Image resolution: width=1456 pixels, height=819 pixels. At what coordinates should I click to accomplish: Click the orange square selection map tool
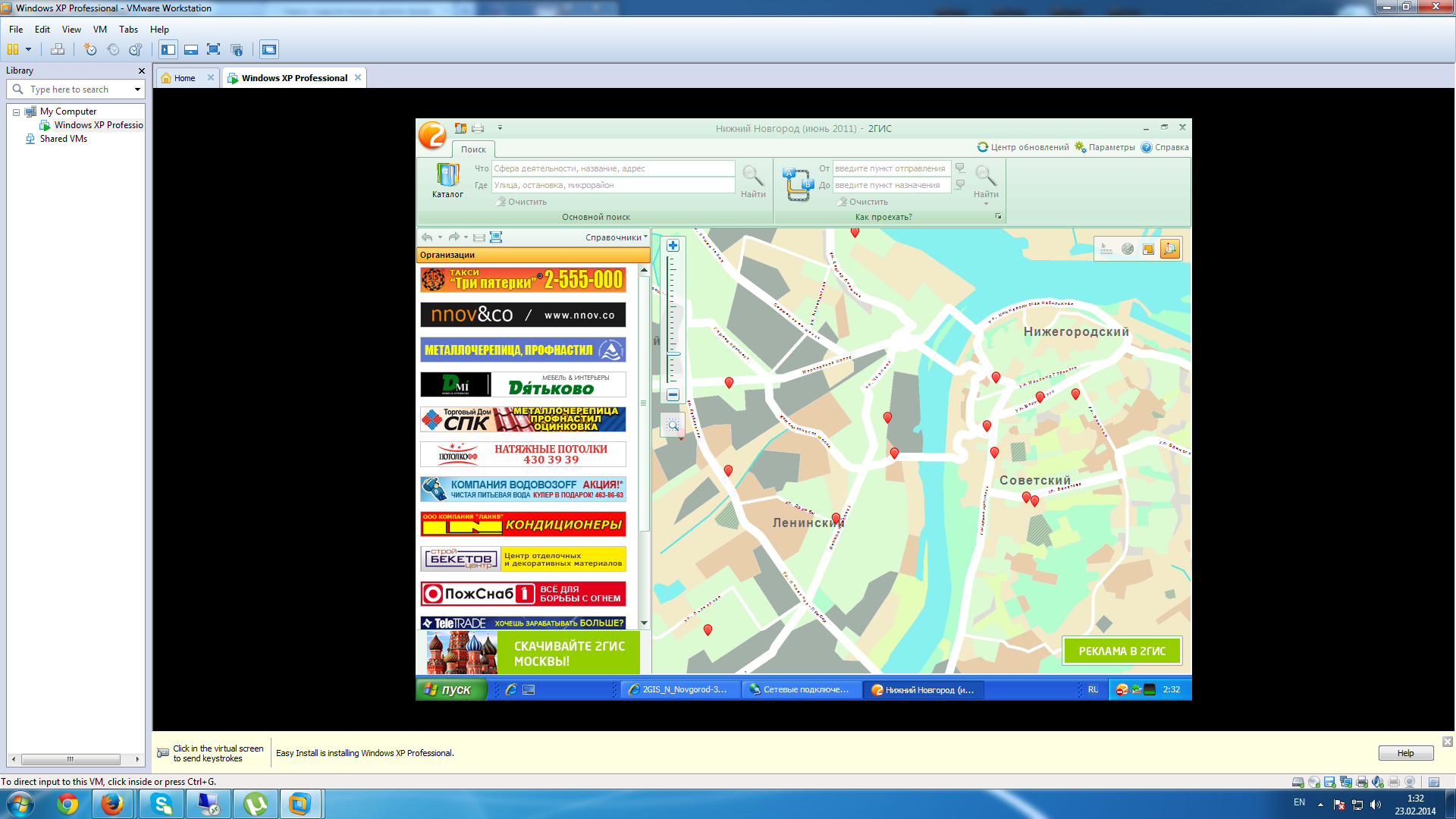(1149, 249)
